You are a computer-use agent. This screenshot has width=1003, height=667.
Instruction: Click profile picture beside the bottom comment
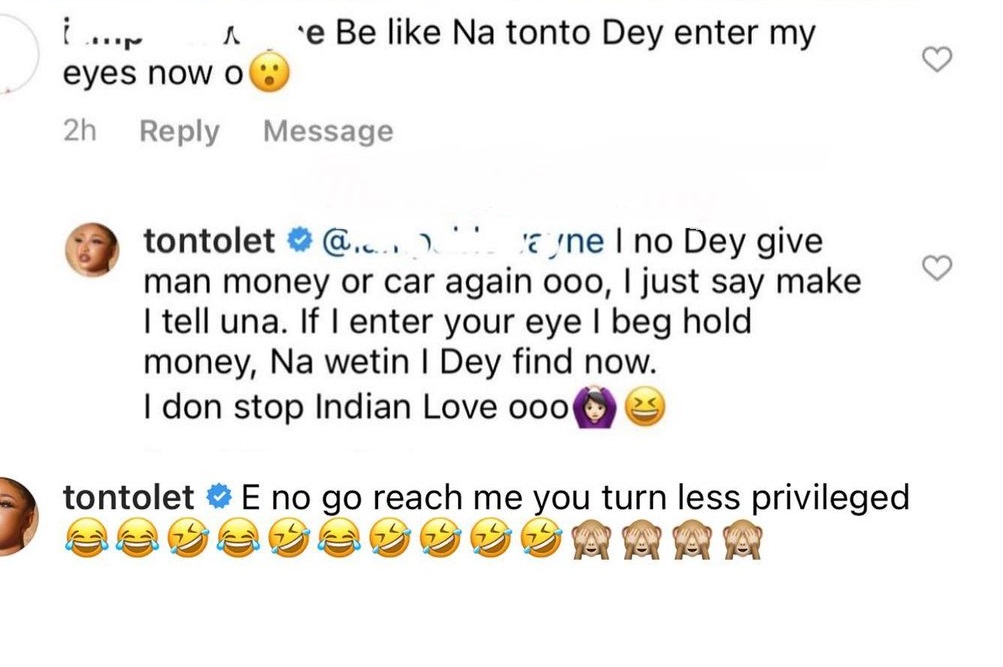[x=17, y=517]
